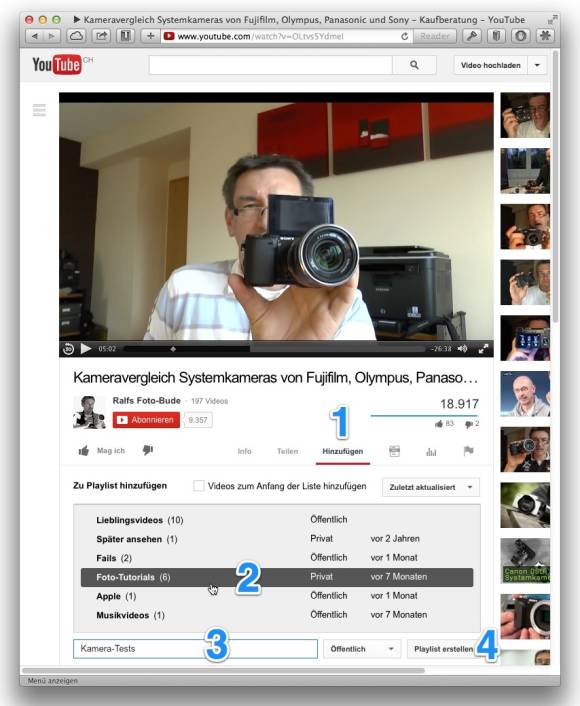Click the thumbs-down dislike icon
Viewport: 580px width, 706px height.
[x=148, y=450]
